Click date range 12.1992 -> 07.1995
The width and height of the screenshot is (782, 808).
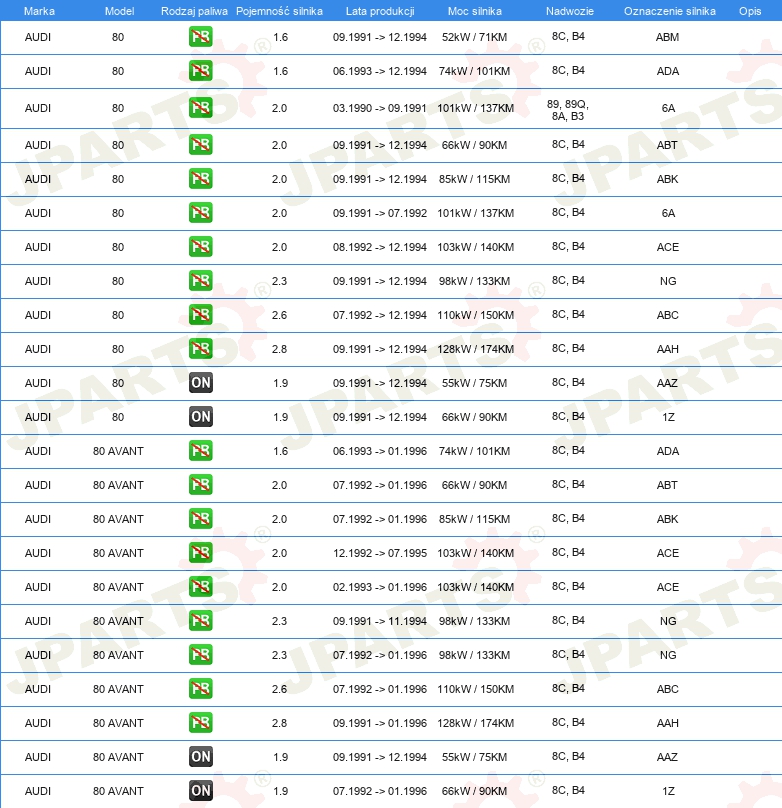(380, 553)
